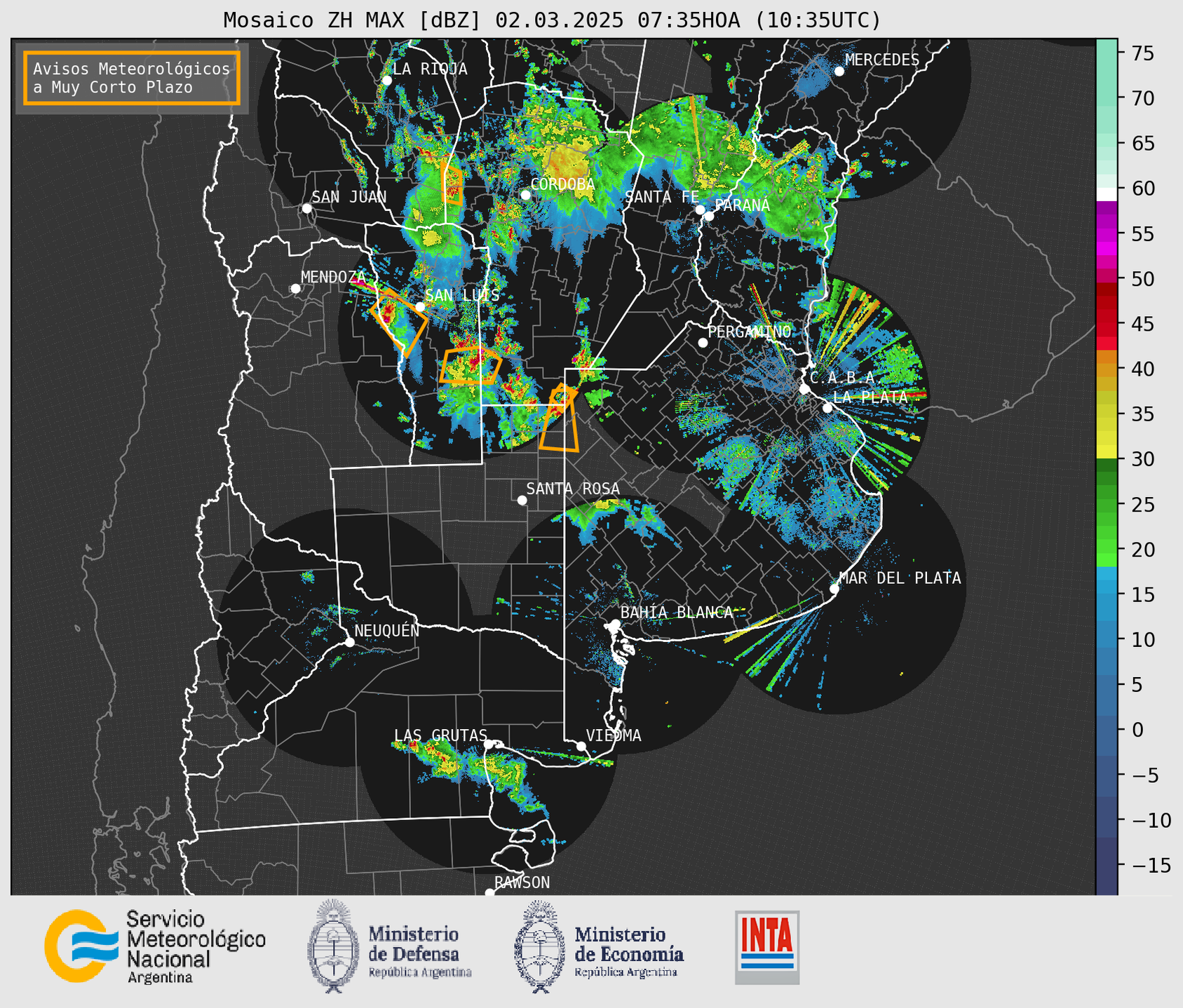The image size is (1183, 1008).
Task: Click the 35 tick label on the scale
Action: 1142,414
